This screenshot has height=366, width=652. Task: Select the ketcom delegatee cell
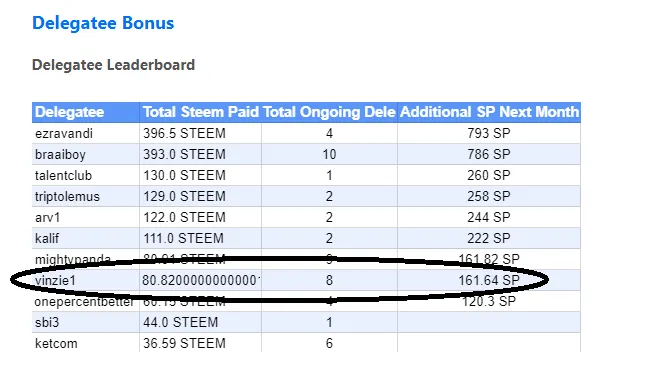(x=86, y=343)
